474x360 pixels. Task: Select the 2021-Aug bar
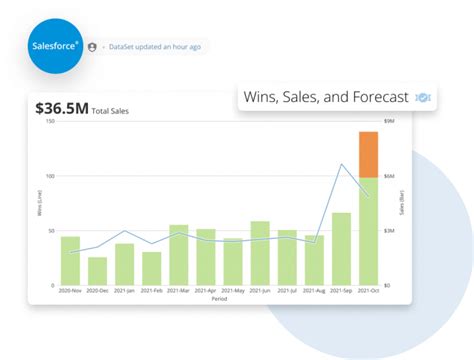tap(314, 260)
